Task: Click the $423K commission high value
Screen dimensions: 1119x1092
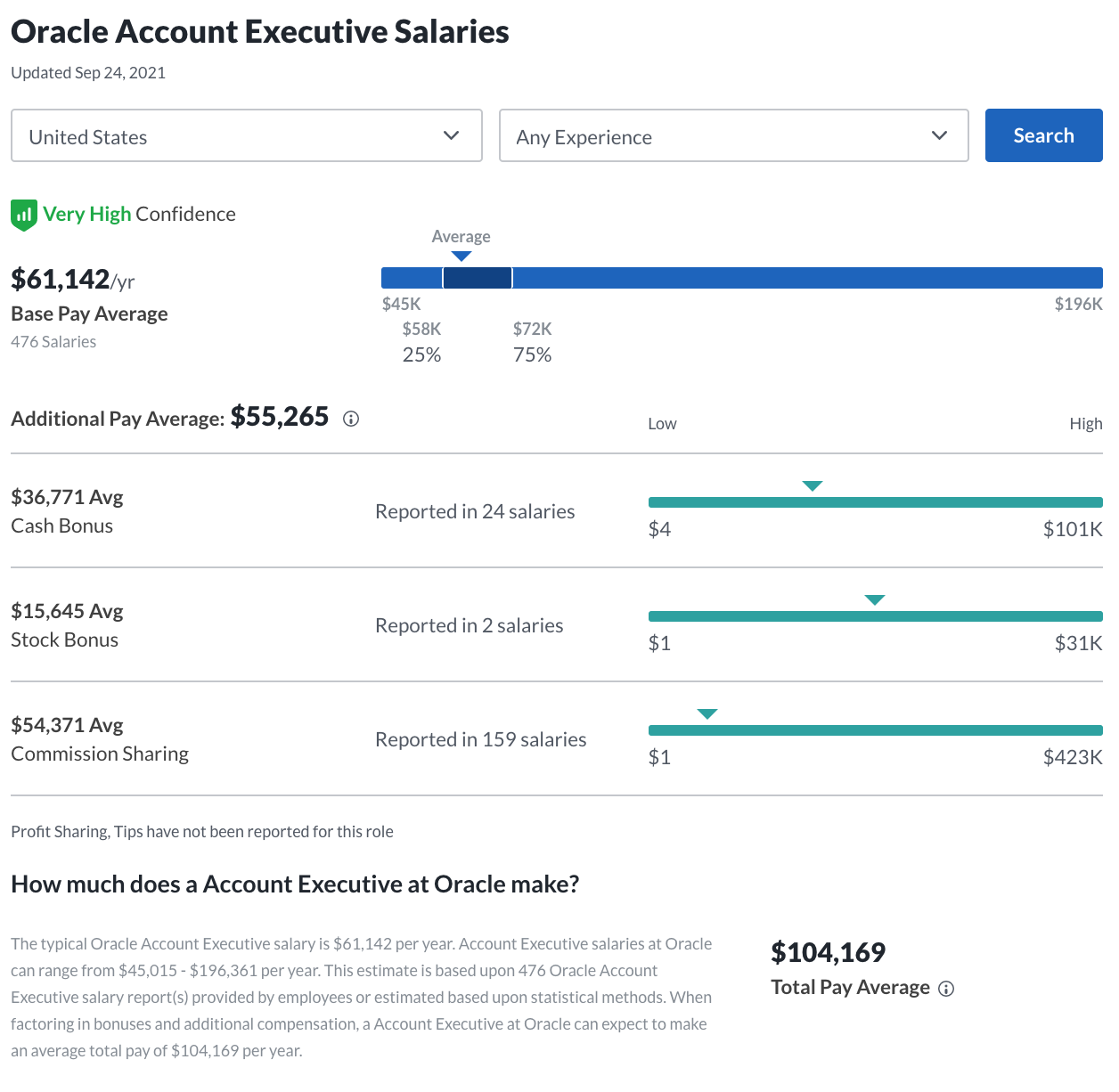Action: (x=1073, y=757)
